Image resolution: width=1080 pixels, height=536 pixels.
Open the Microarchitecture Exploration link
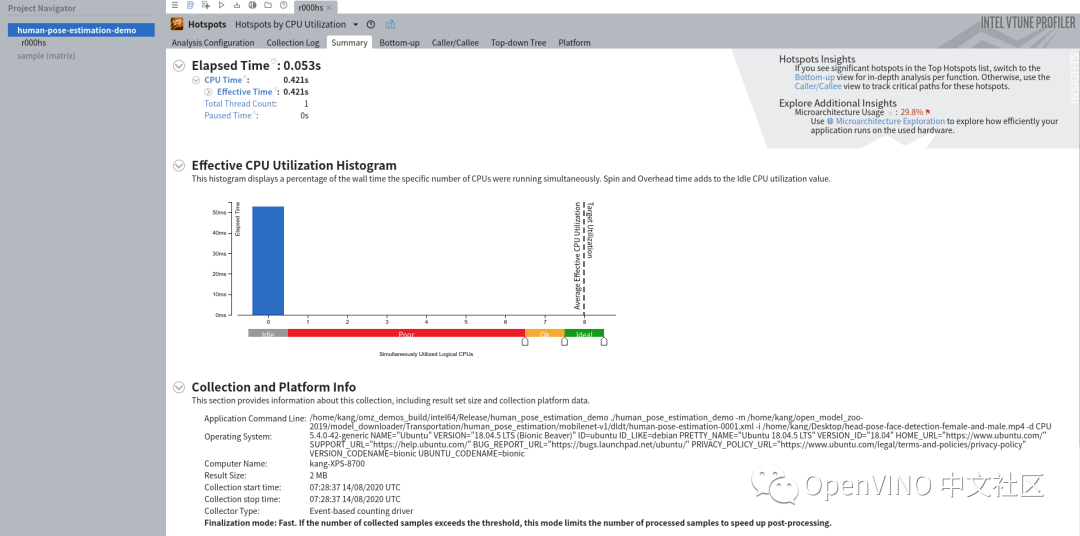click(x=890, y=121)
